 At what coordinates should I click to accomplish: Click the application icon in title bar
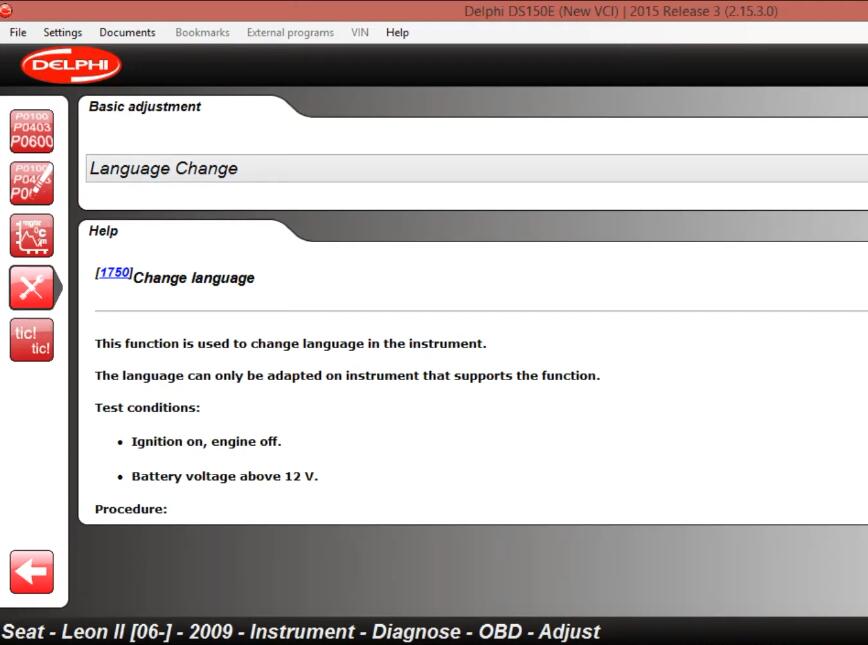(6, 10)
